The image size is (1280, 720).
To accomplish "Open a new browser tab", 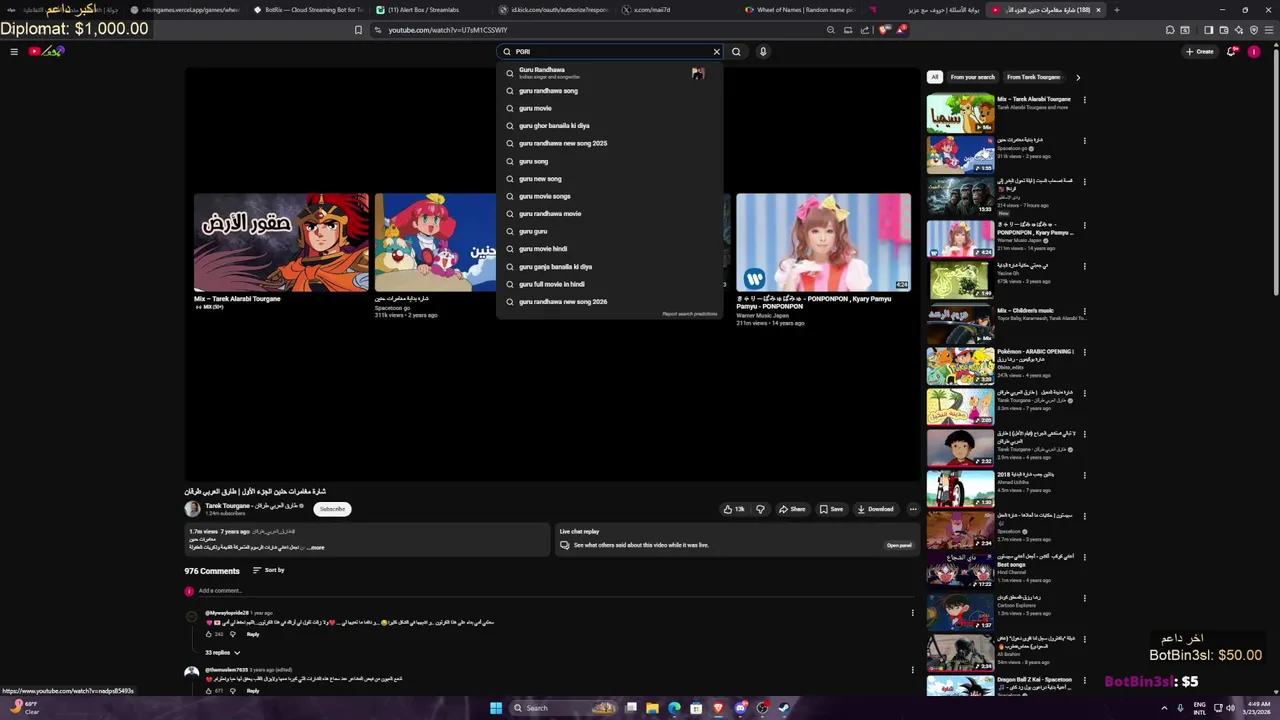I will pos(1117,10).
